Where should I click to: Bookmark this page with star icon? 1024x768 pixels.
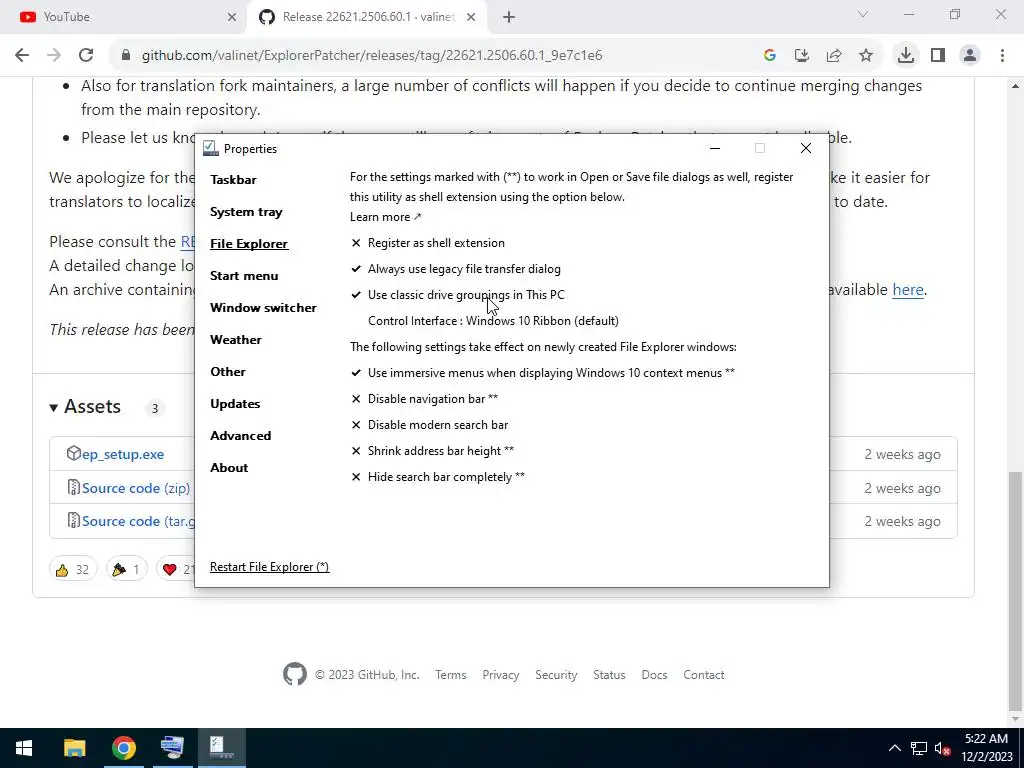point(866,56)
